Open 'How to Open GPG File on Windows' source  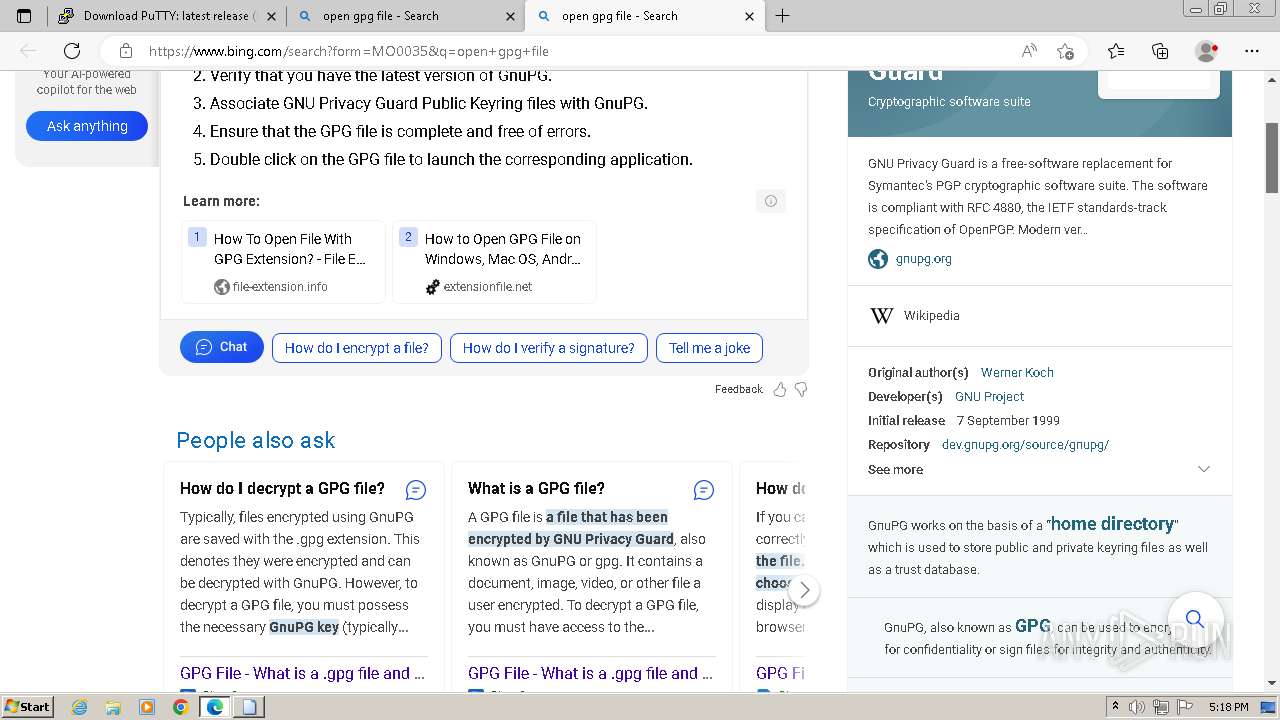click(494, 262)
